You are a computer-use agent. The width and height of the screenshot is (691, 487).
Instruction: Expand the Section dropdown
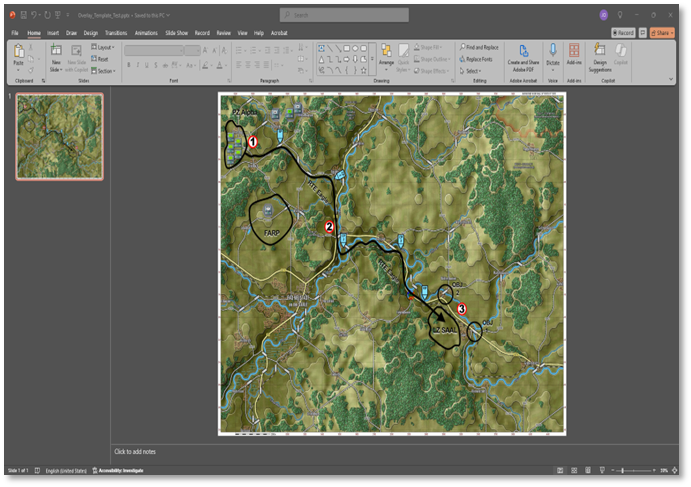104,71
